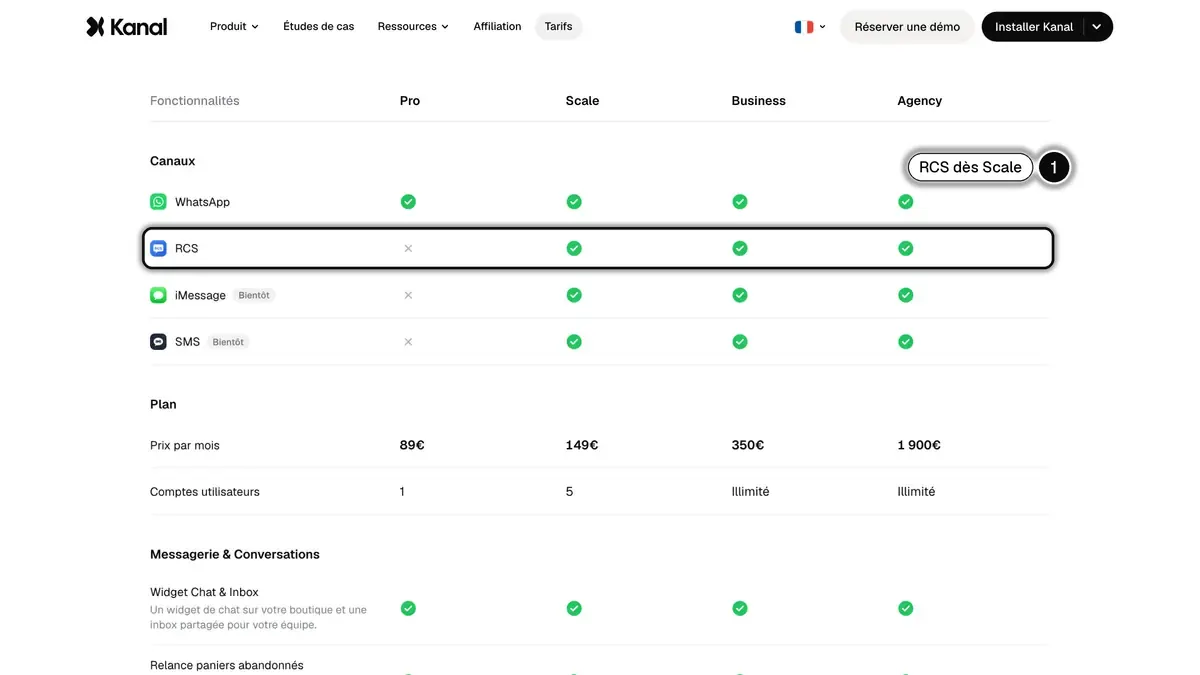Click the 350€ price cell
Image resolution: width=1200 pixels, height=675 pixels.
point(748,445)
